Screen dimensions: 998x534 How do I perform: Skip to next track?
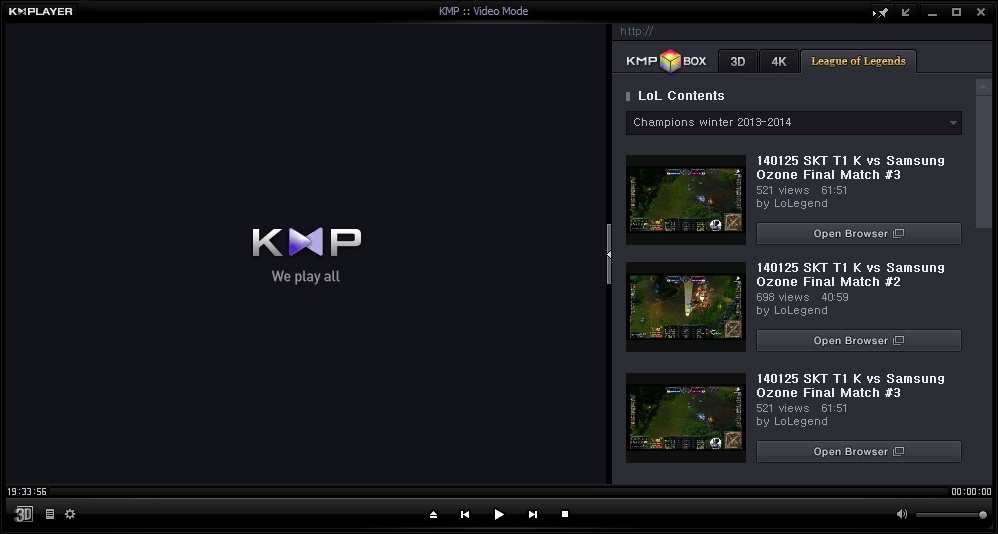pyautogui.click(x=533, y=514)
